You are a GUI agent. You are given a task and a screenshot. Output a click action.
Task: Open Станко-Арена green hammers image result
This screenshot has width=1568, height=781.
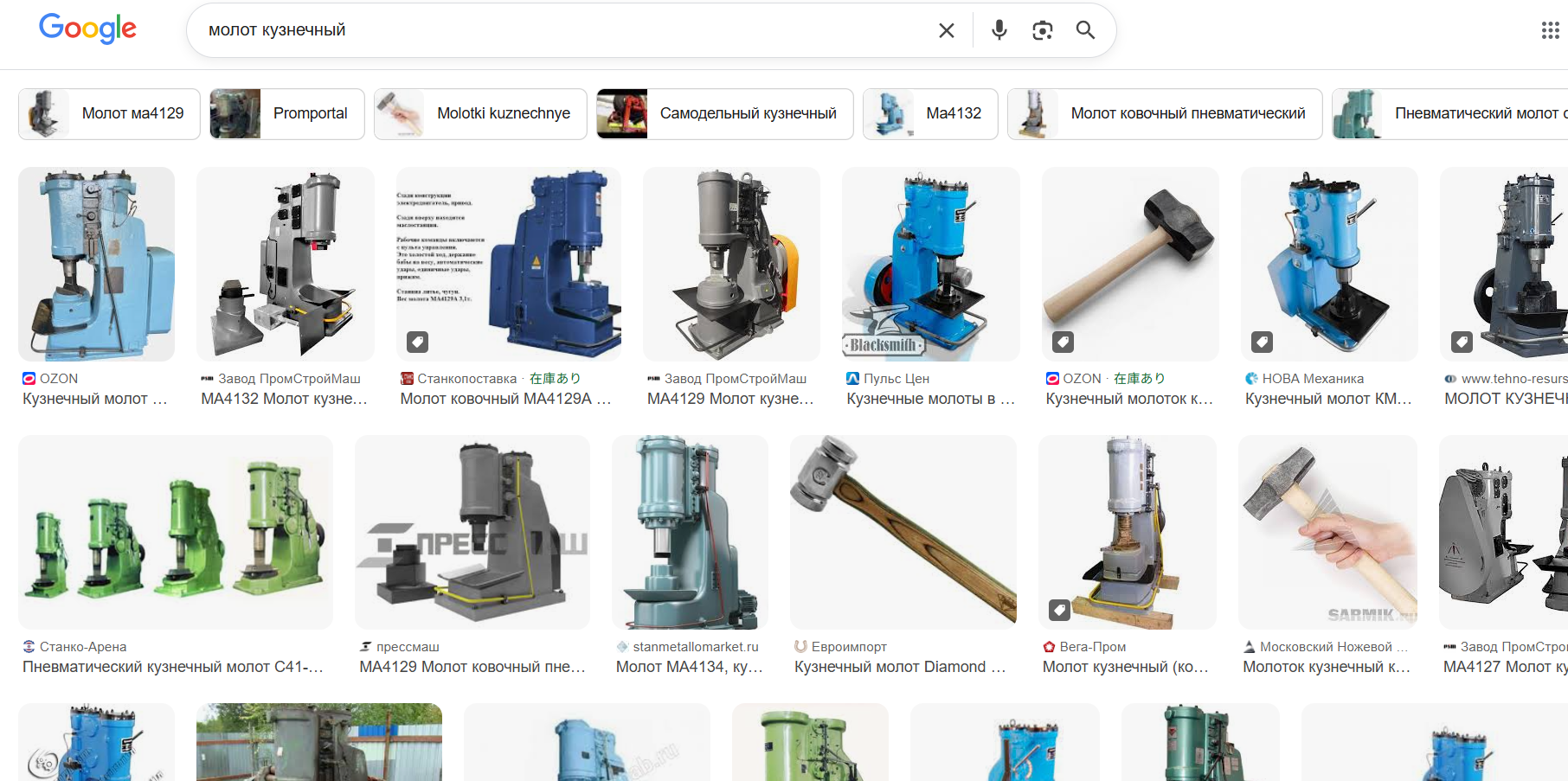click(176, 532)
